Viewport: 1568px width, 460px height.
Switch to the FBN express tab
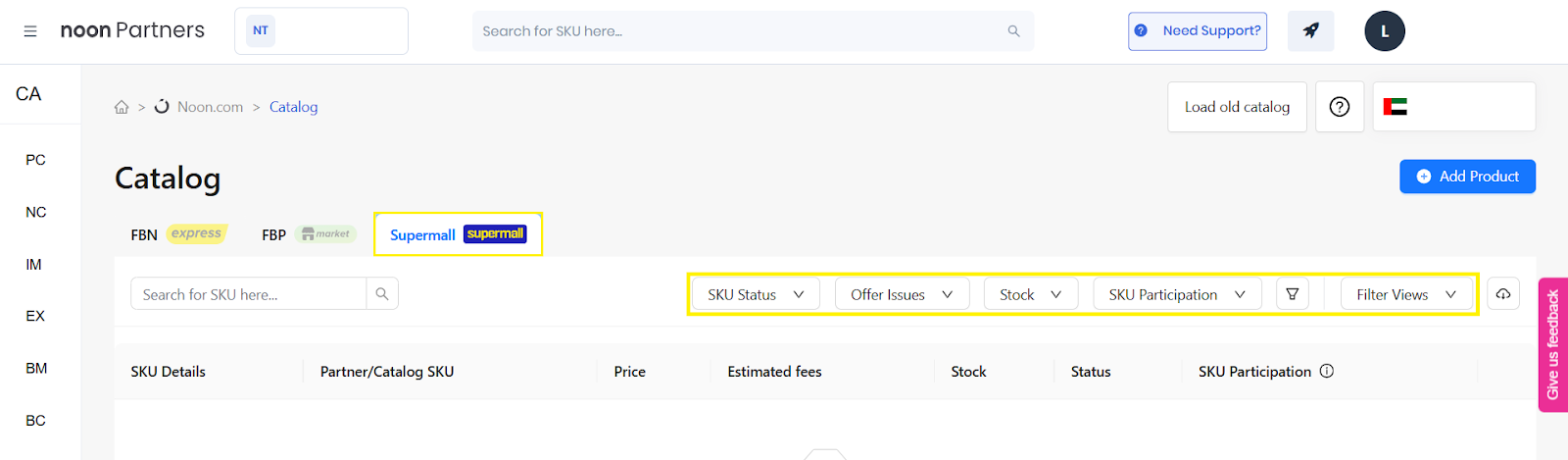[178, 234]
